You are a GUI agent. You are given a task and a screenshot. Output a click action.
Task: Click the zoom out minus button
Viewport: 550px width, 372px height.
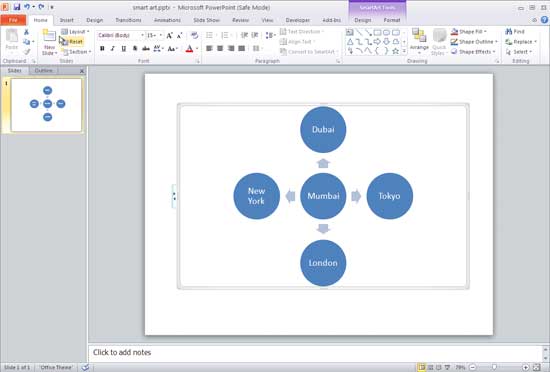coord(472,367)
